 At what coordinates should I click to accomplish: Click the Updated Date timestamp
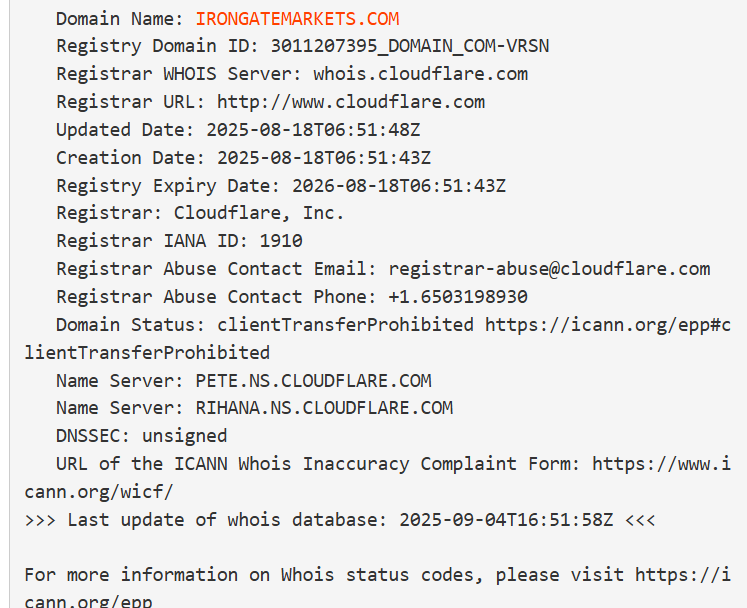tap(313, 130)
